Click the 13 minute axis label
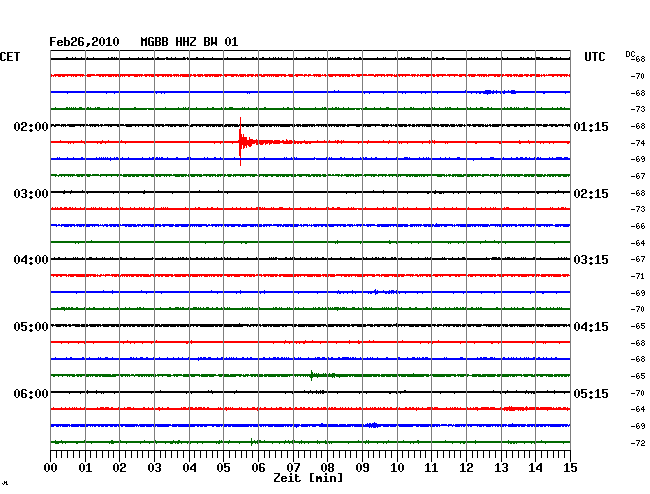 501,467
